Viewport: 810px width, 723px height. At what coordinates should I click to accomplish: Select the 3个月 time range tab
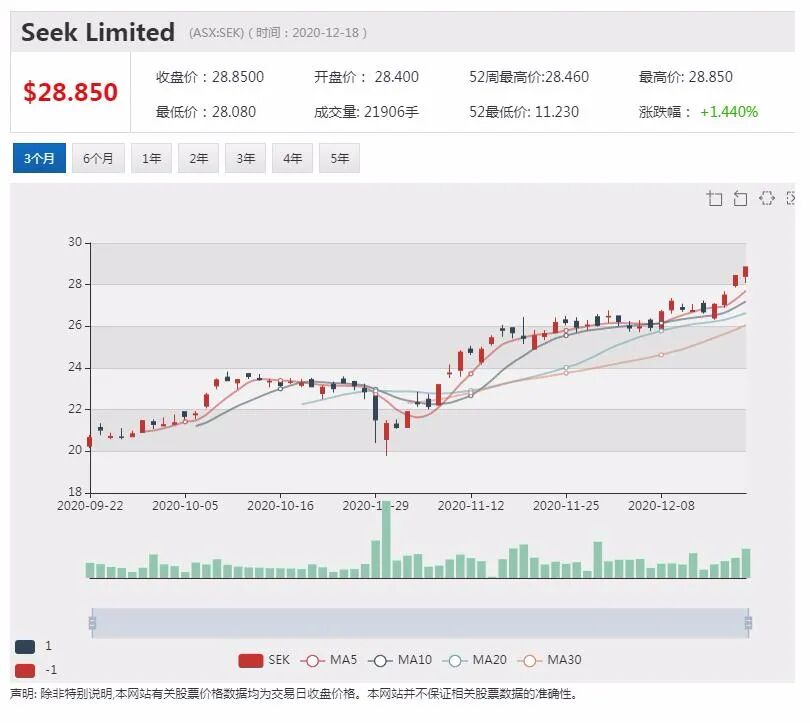click(39, 158)
